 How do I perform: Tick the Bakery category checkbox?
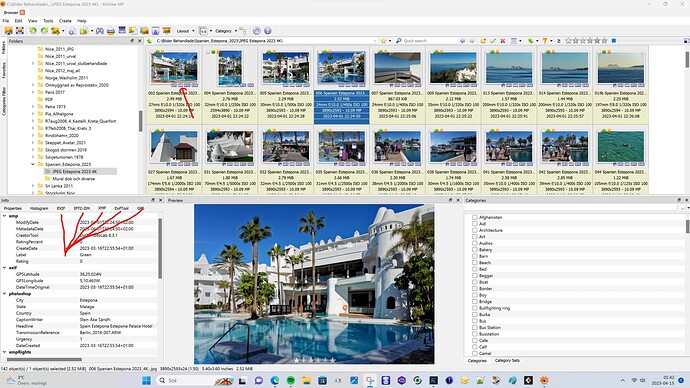[475, 249]
